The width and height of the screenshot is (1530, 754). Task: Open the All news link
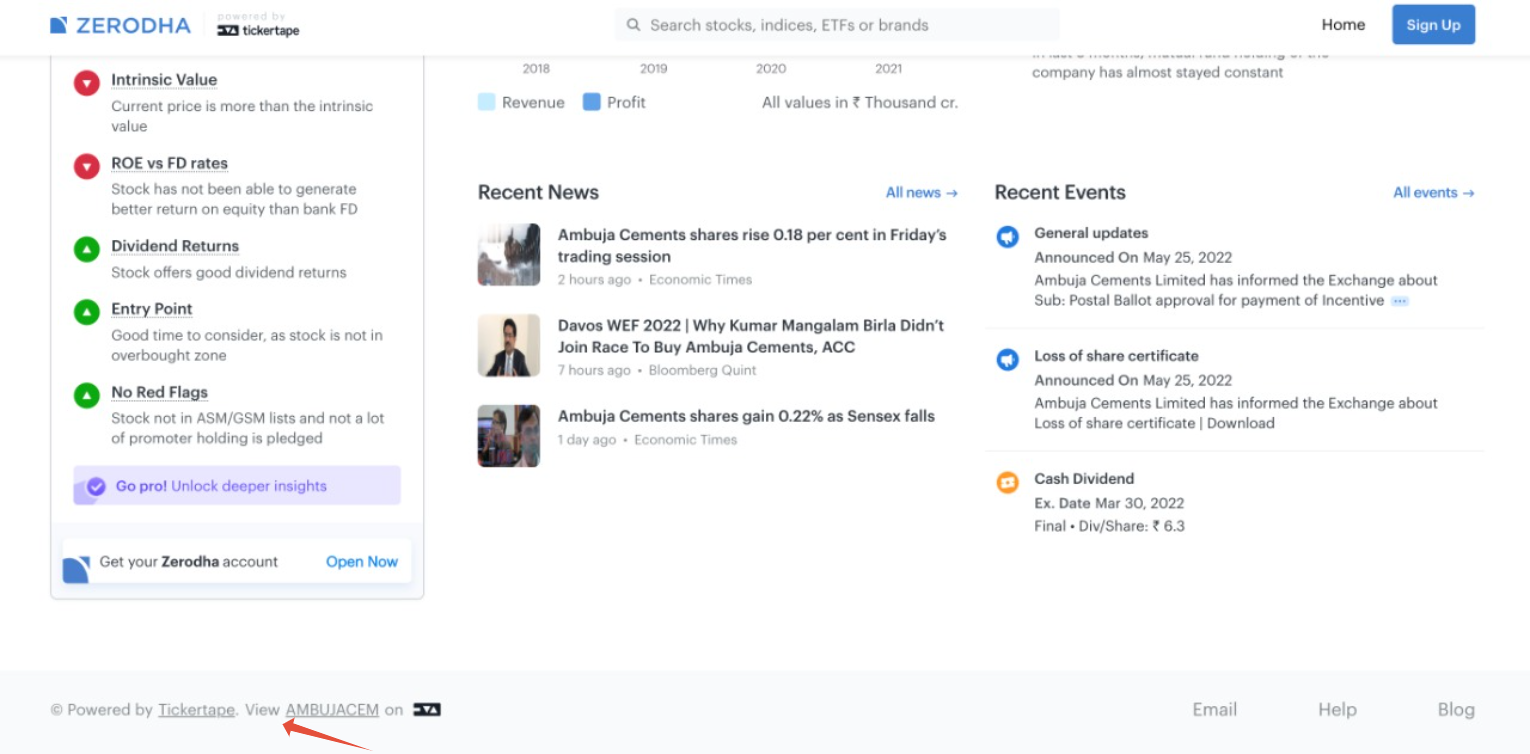[x=921, y=193]
